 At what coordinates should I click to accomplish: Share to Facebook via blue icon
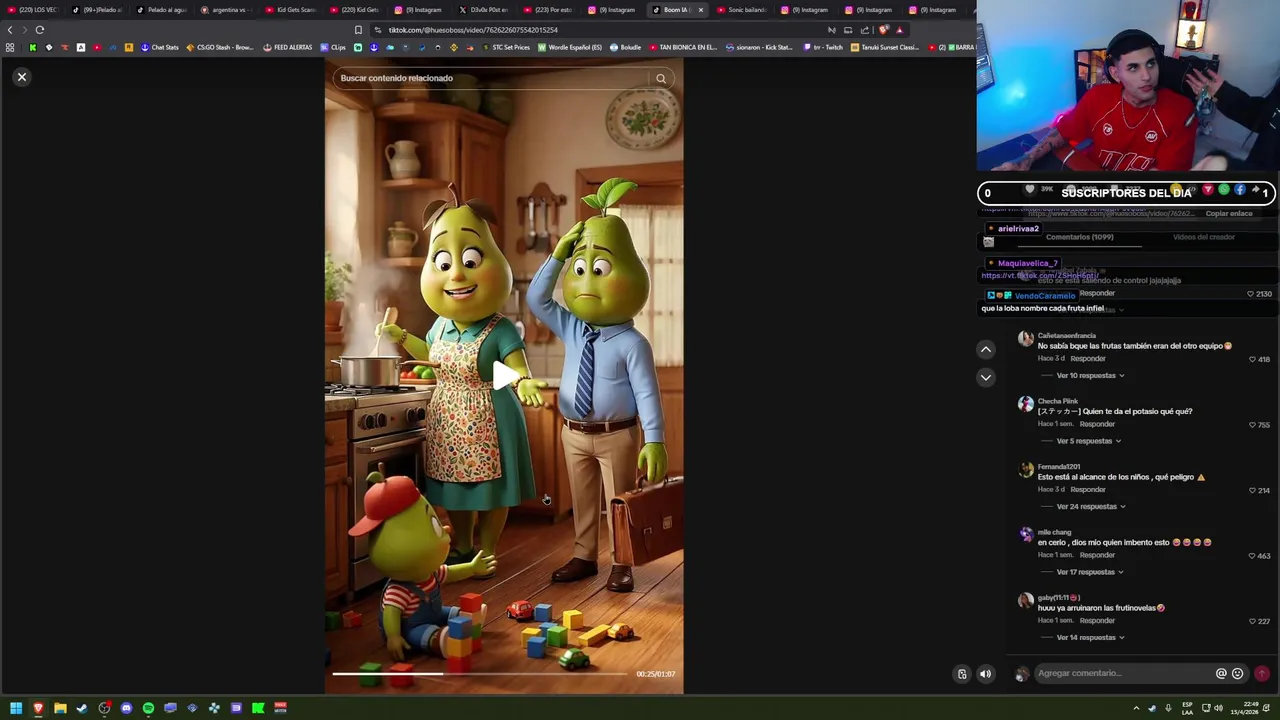pos(1240,190)
